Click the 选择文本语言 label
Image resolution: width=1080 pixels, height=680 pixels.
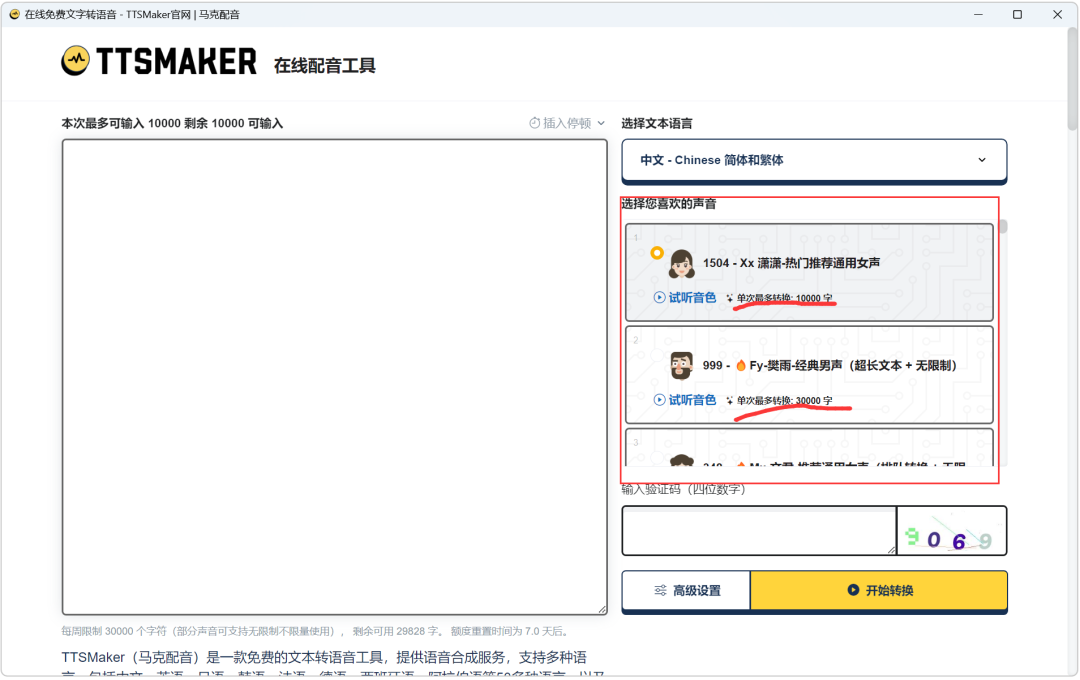coord(656,123)
